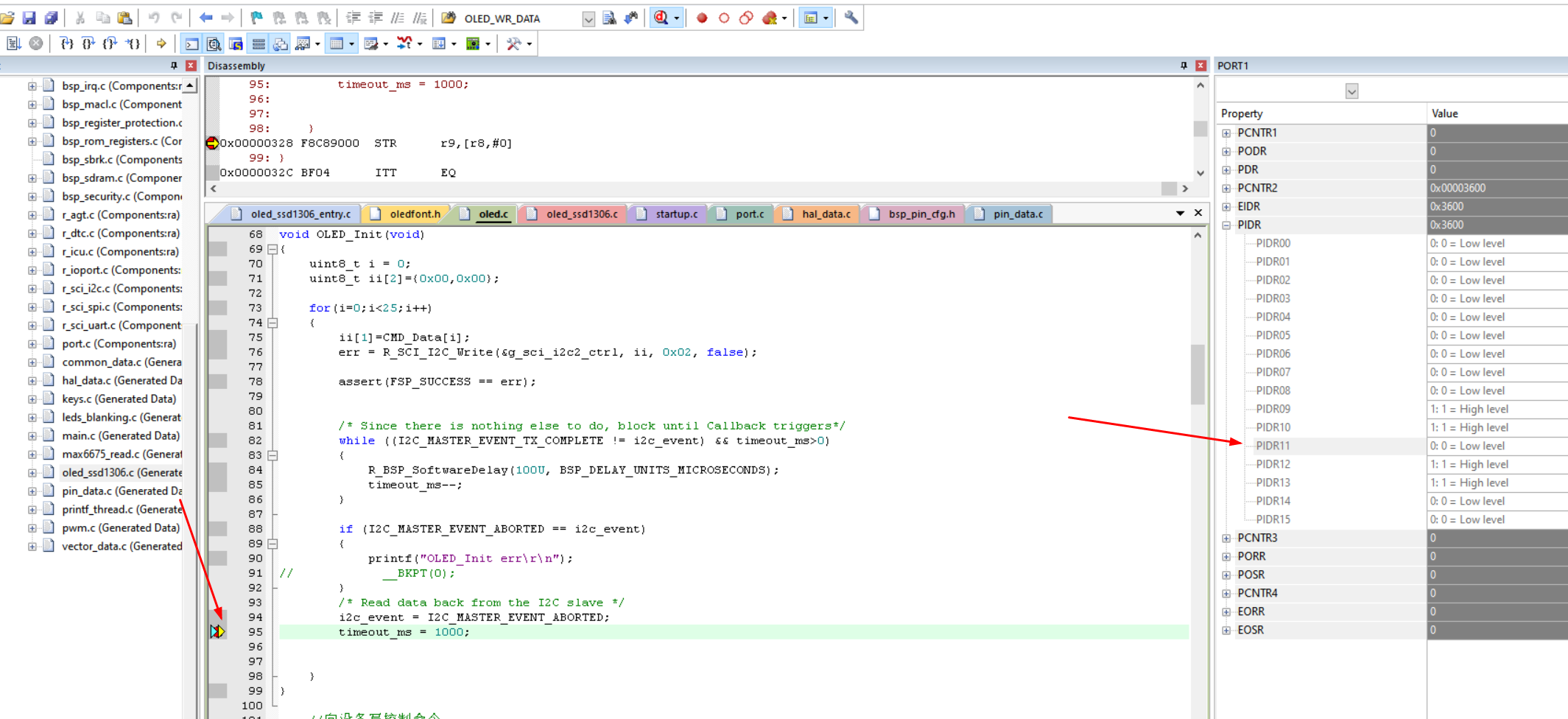Expand main.c in project tree
1568x719 pixels.
pyautogui.click(x=32, y=436)
